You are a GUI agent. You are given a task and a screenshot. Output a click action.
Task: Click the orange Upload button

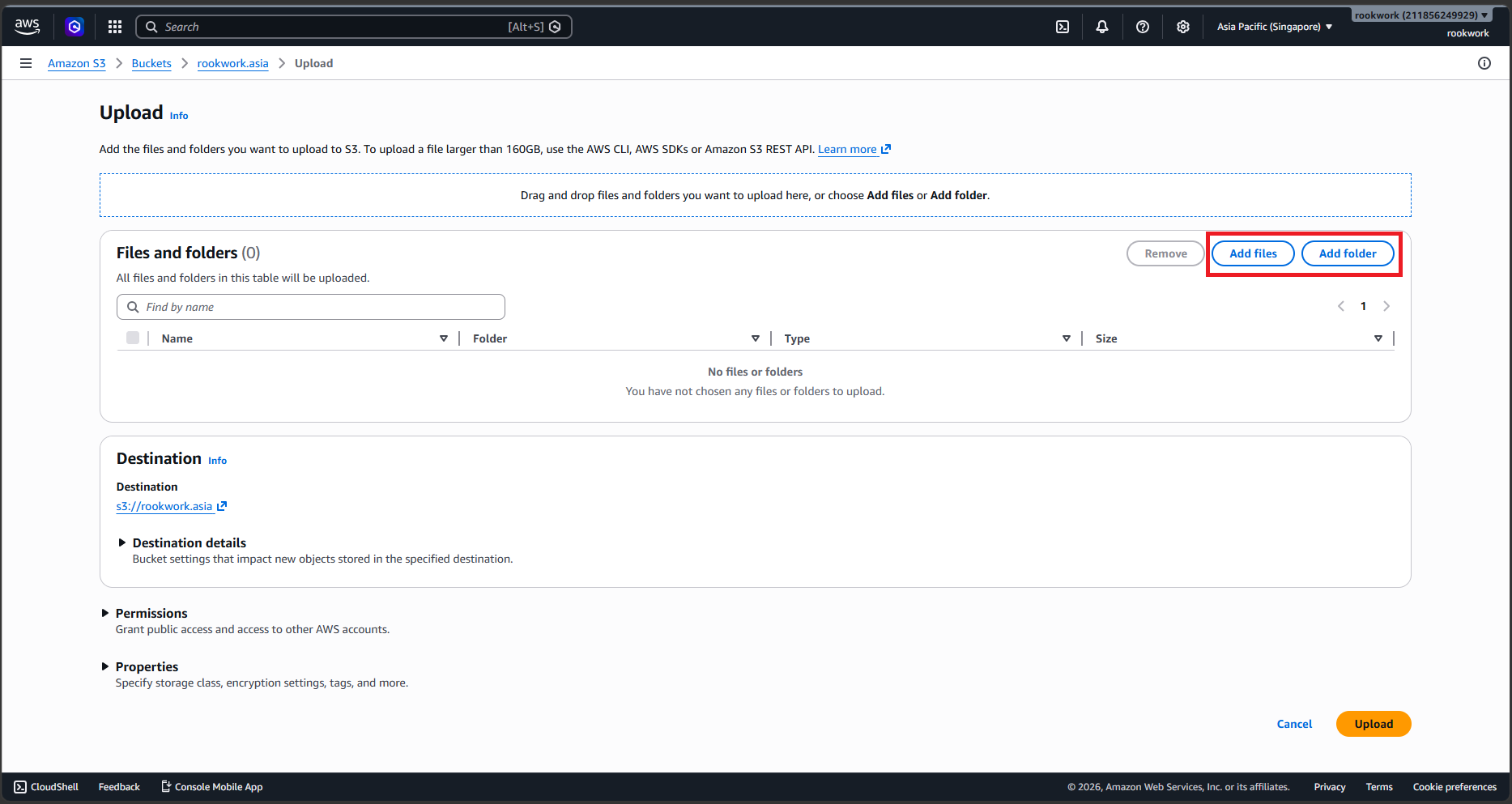pos(1374,724)
